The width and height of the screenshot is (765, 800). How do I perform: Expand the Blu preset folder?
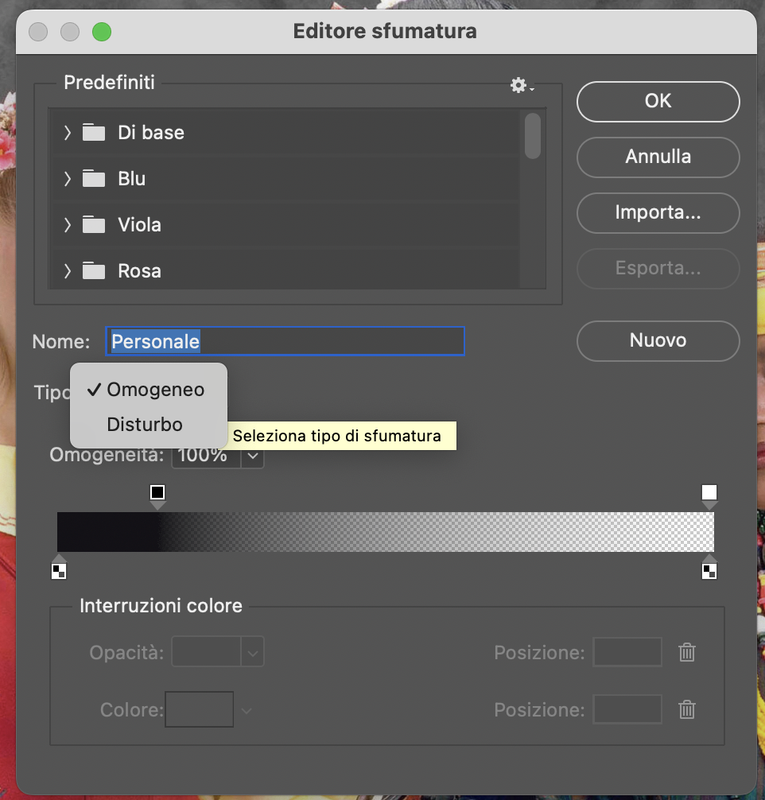click(67, 179)
